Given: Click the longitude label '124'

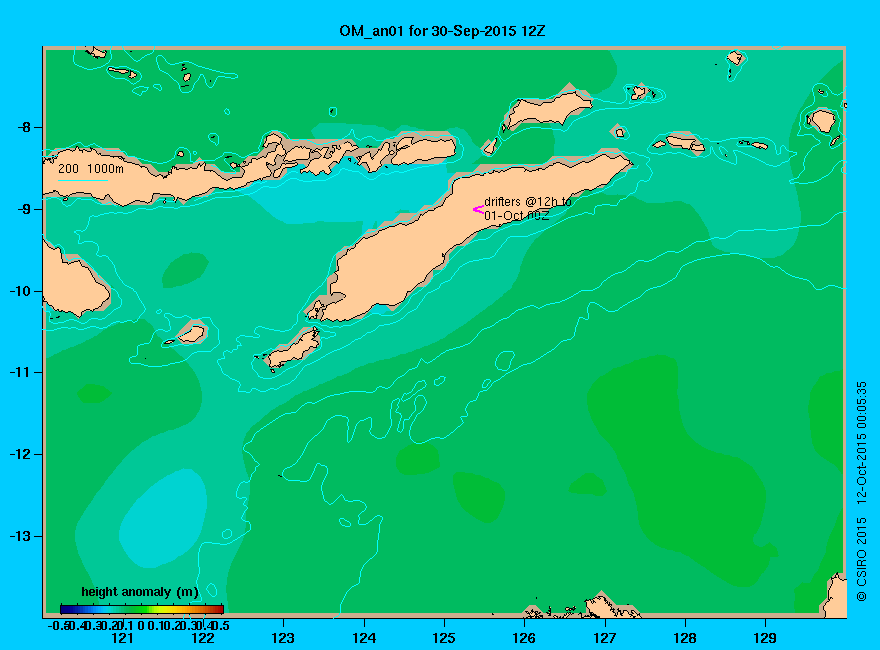Looking at the screenshot, I should [364, 638].
